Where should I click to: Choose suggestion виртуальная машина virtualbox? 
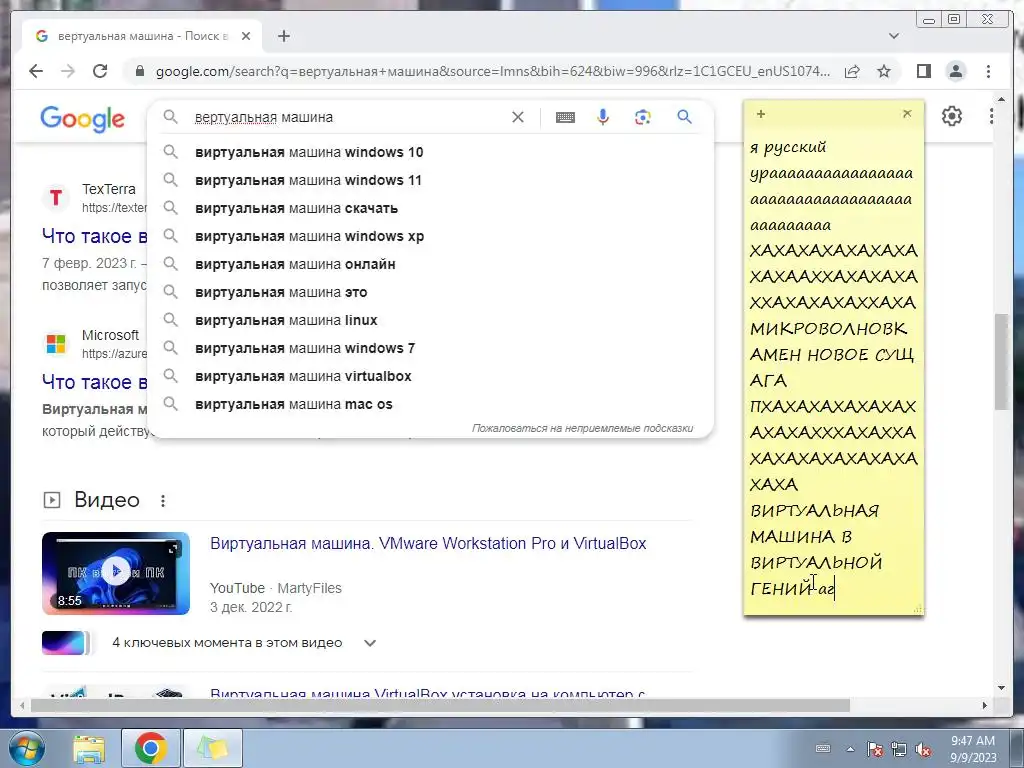pos(431,377)
